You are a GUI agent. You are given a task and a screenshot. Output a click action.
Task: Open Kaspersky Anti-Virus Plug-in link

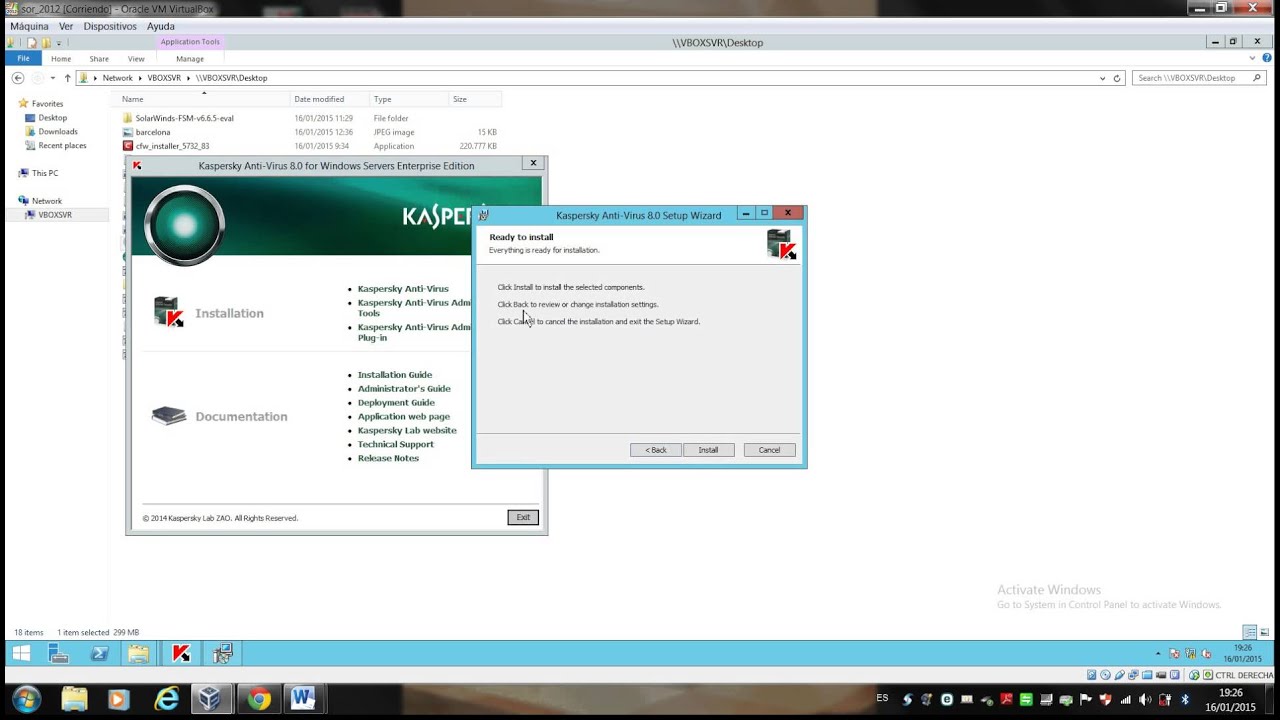414,332
